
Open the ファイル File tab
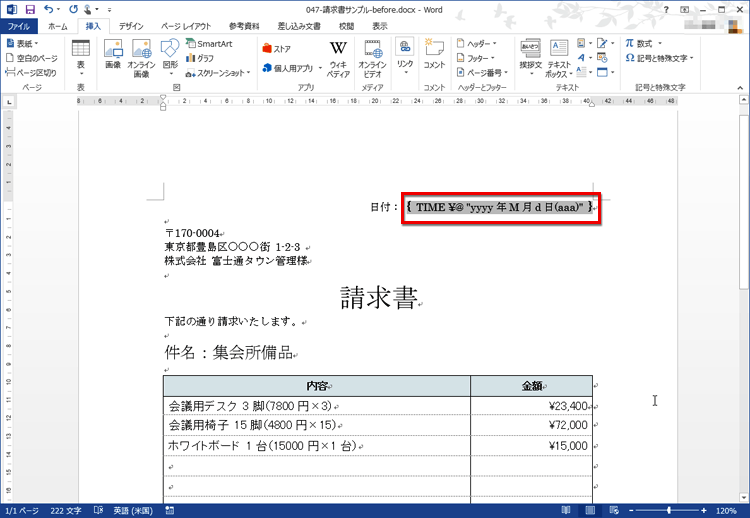[x=19, y=26]
